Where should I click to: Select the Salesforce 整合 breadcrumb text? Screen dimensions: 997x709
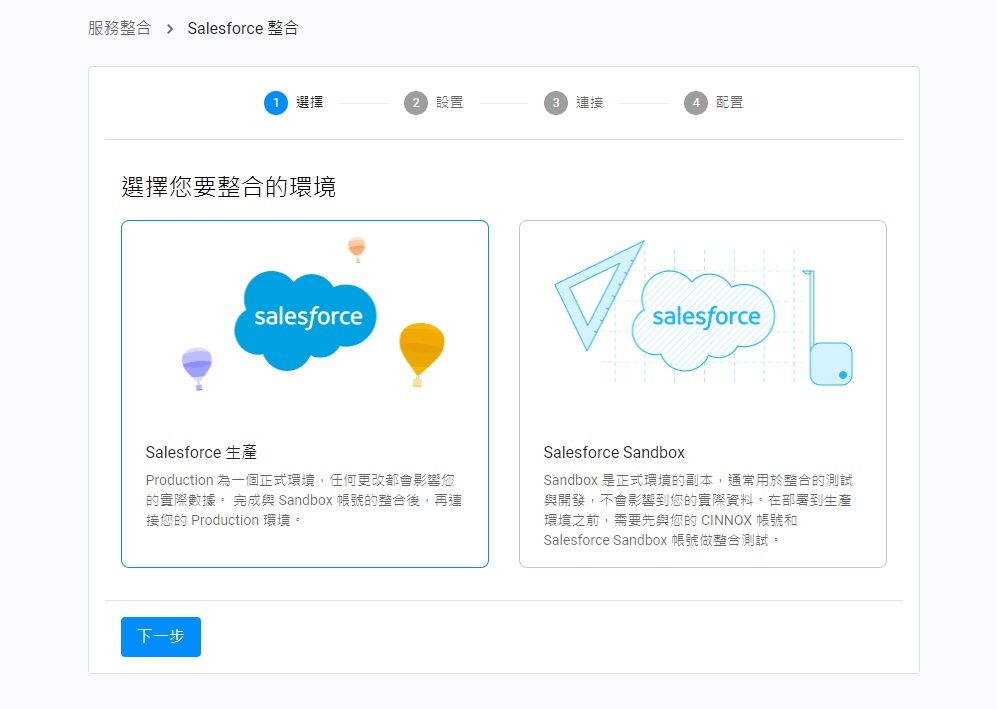[243, 28]
